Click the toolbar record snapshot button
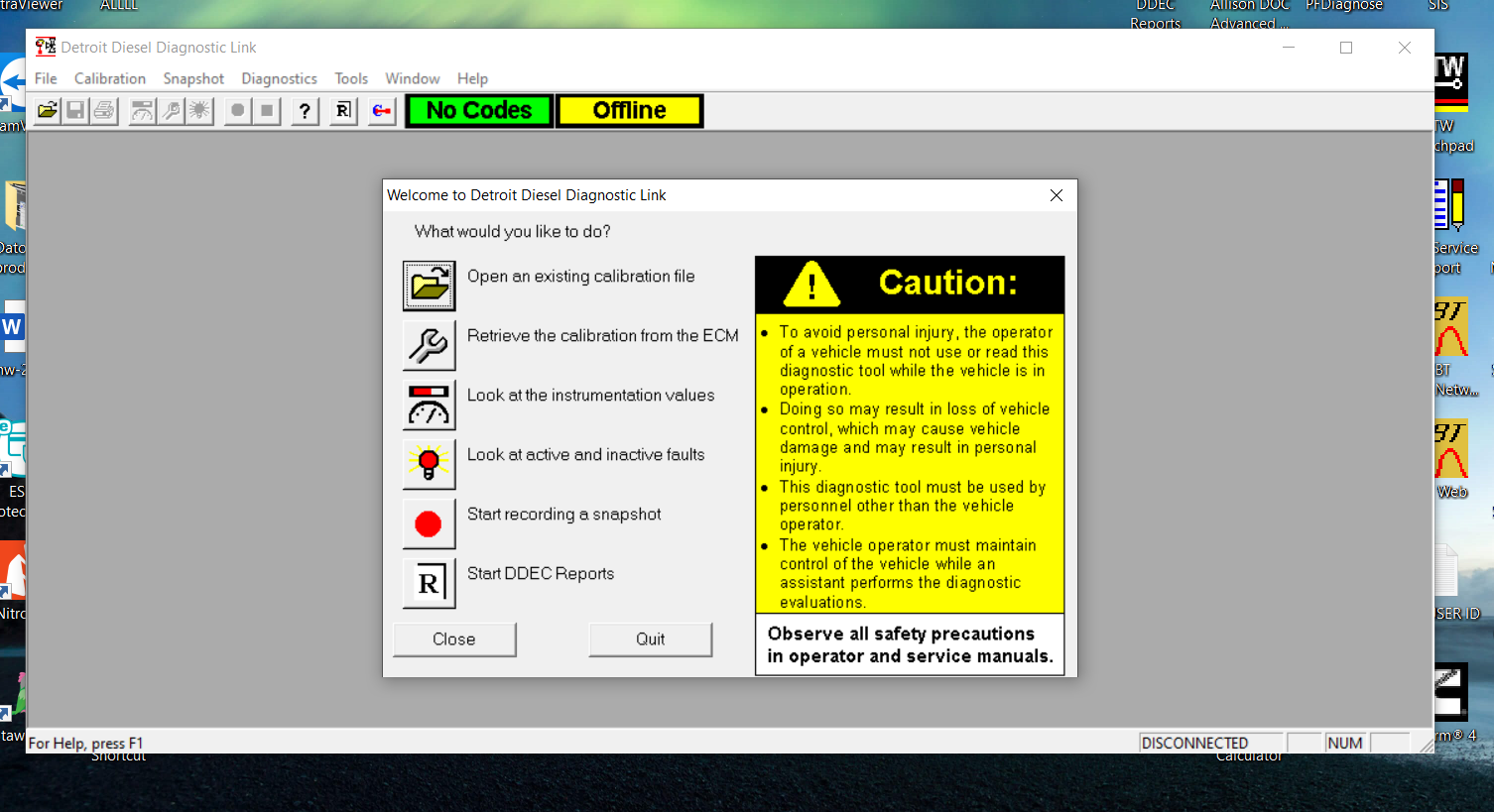 tap(237, 110)
